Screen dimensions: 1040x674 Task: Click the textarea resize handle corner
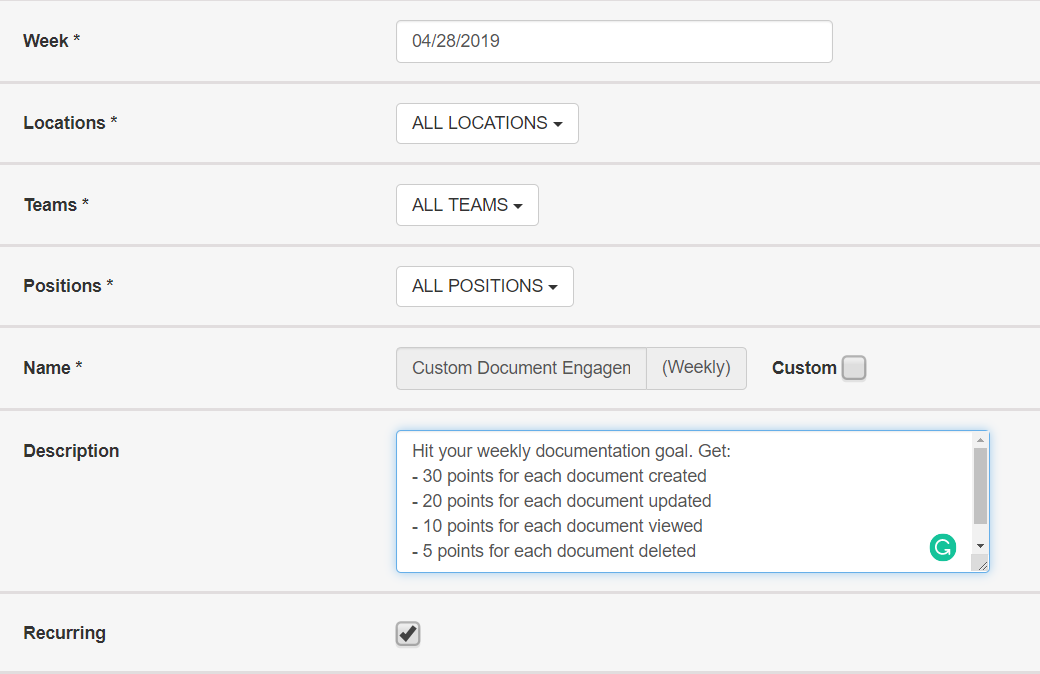(981, 564)
